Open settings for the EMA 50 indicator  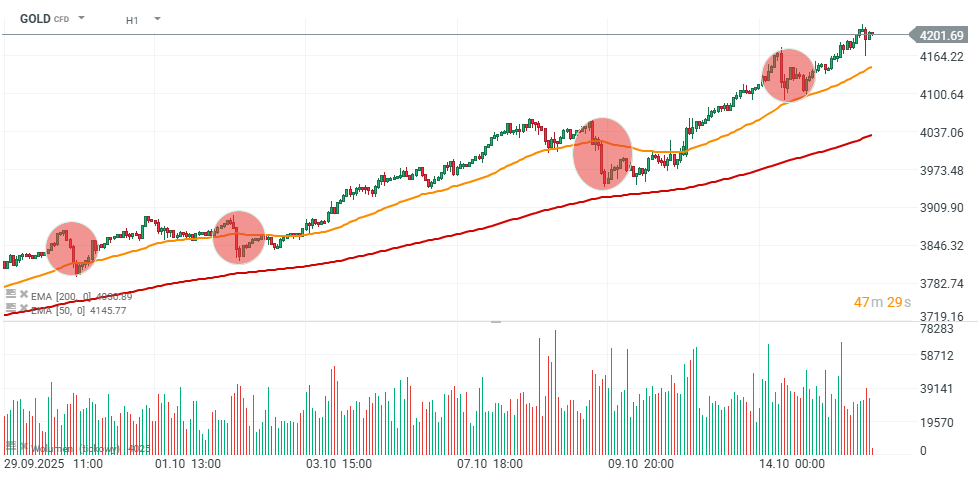tap(11, 310)
